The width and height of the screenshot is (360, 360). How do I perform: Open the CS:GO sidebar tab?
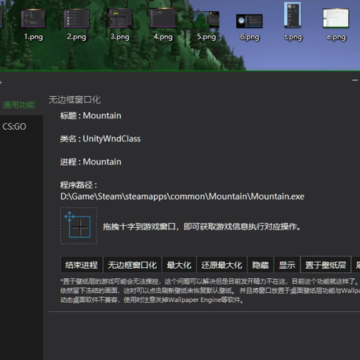click(14, 127)
